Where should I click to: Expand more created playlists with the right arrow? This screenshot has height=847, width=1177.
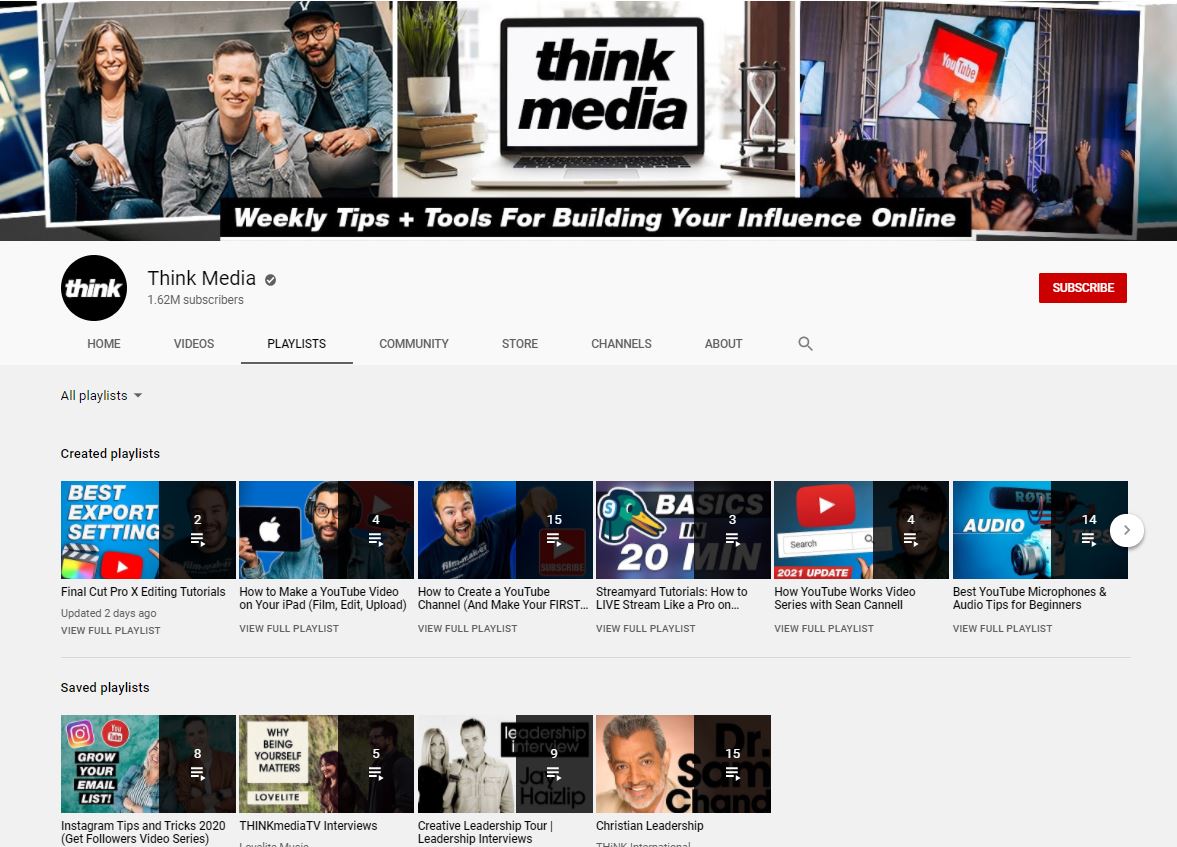[x=1126, y=530]
